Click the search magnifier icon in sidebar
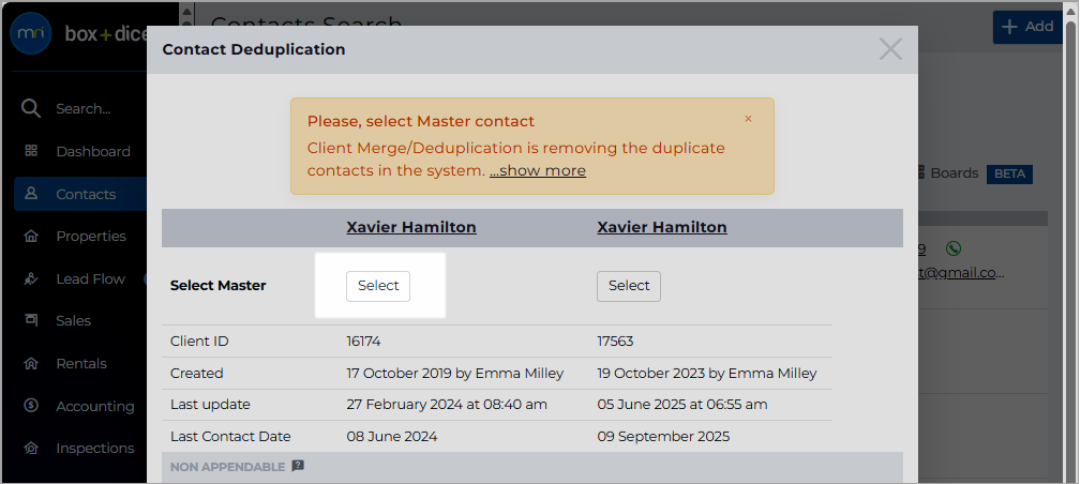The image size is (1080, 484). (x=31, y=109)
